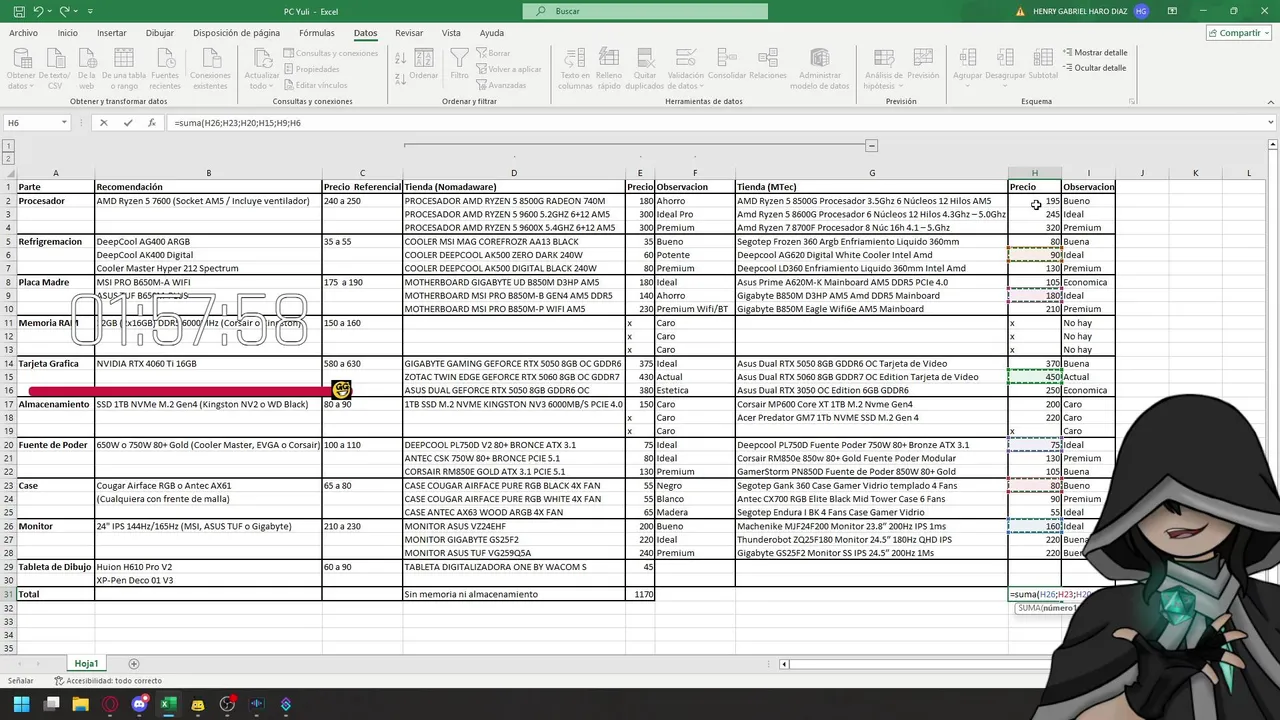
Task: Click Editar vínculos
Action: (316, 85)
